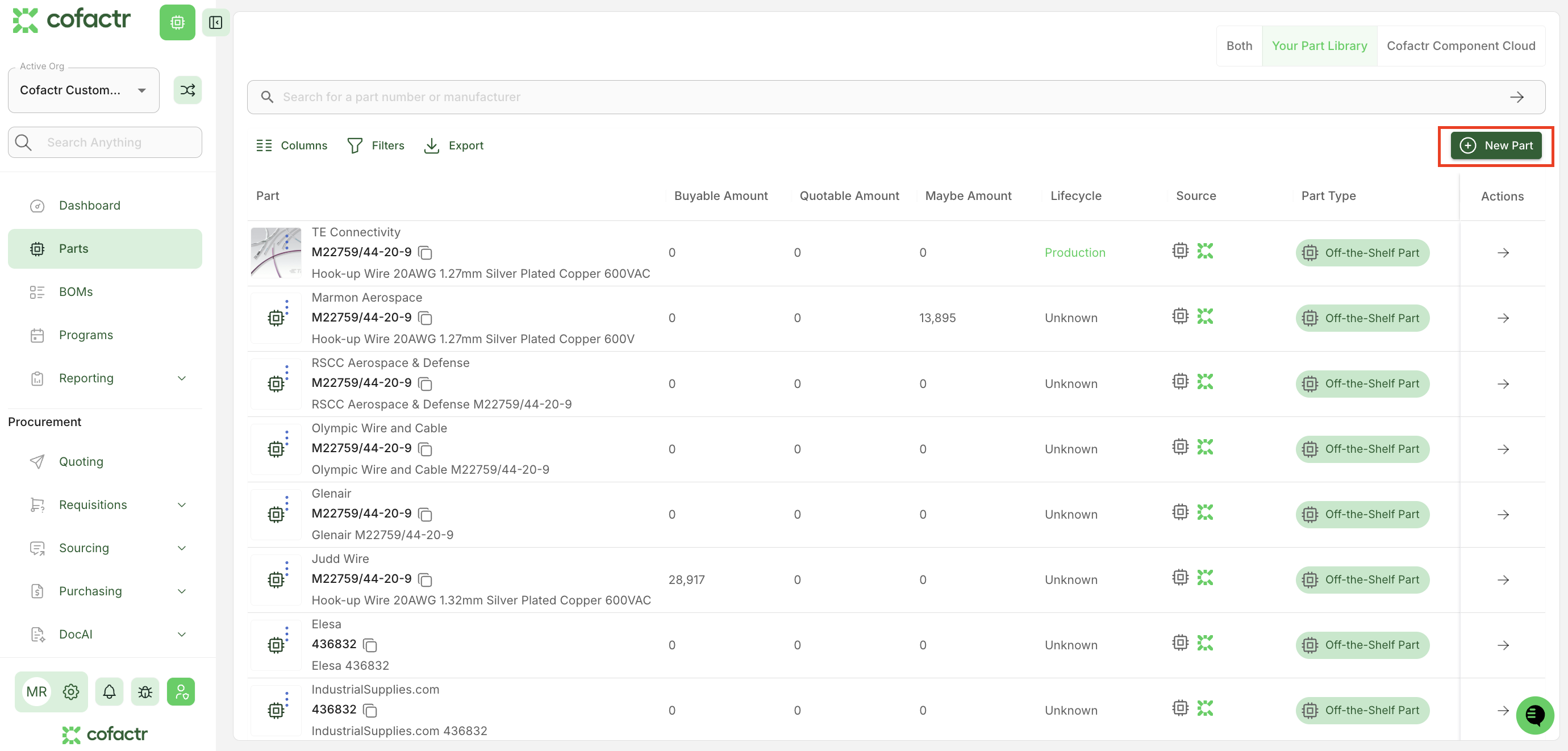Image resolution: width=1568 pixels, height=751 pixels.
Task: Open Parts in sidebar
Action: click(x=105, y=248)
